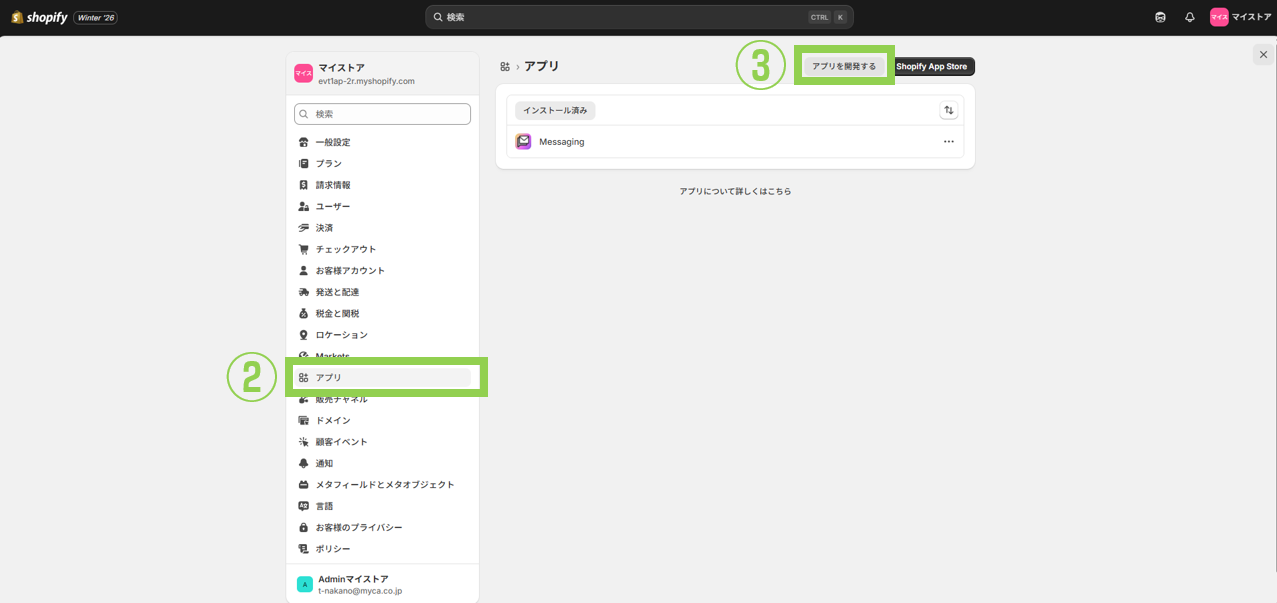The image size is (1277, 603).
Task: Open the Sidekick icon beside the bell
Action: pyautogui.click(x=1160, y=17)
